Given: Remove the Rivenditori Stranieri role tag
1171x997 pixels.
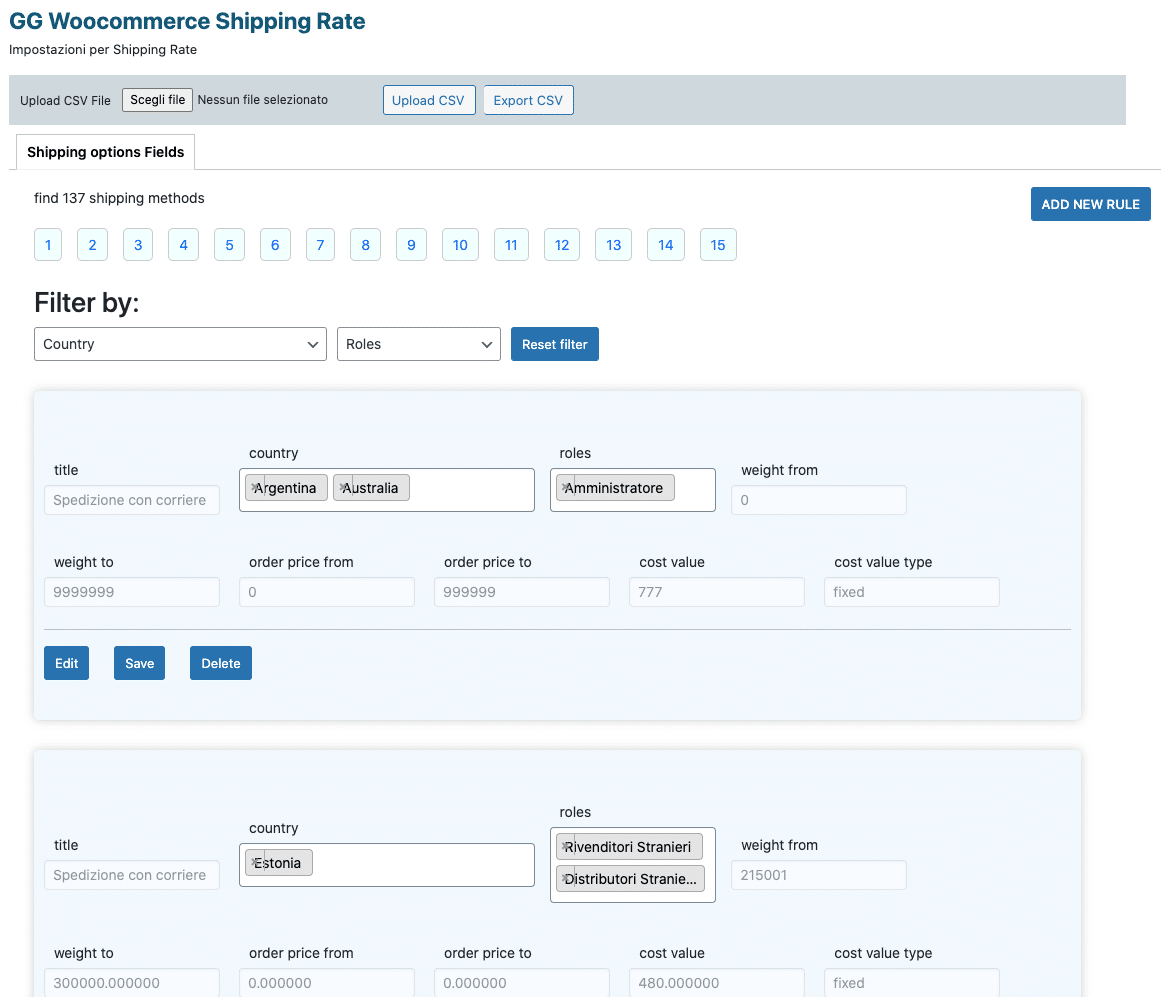Looking at the screenshot, I should (565, 846).
